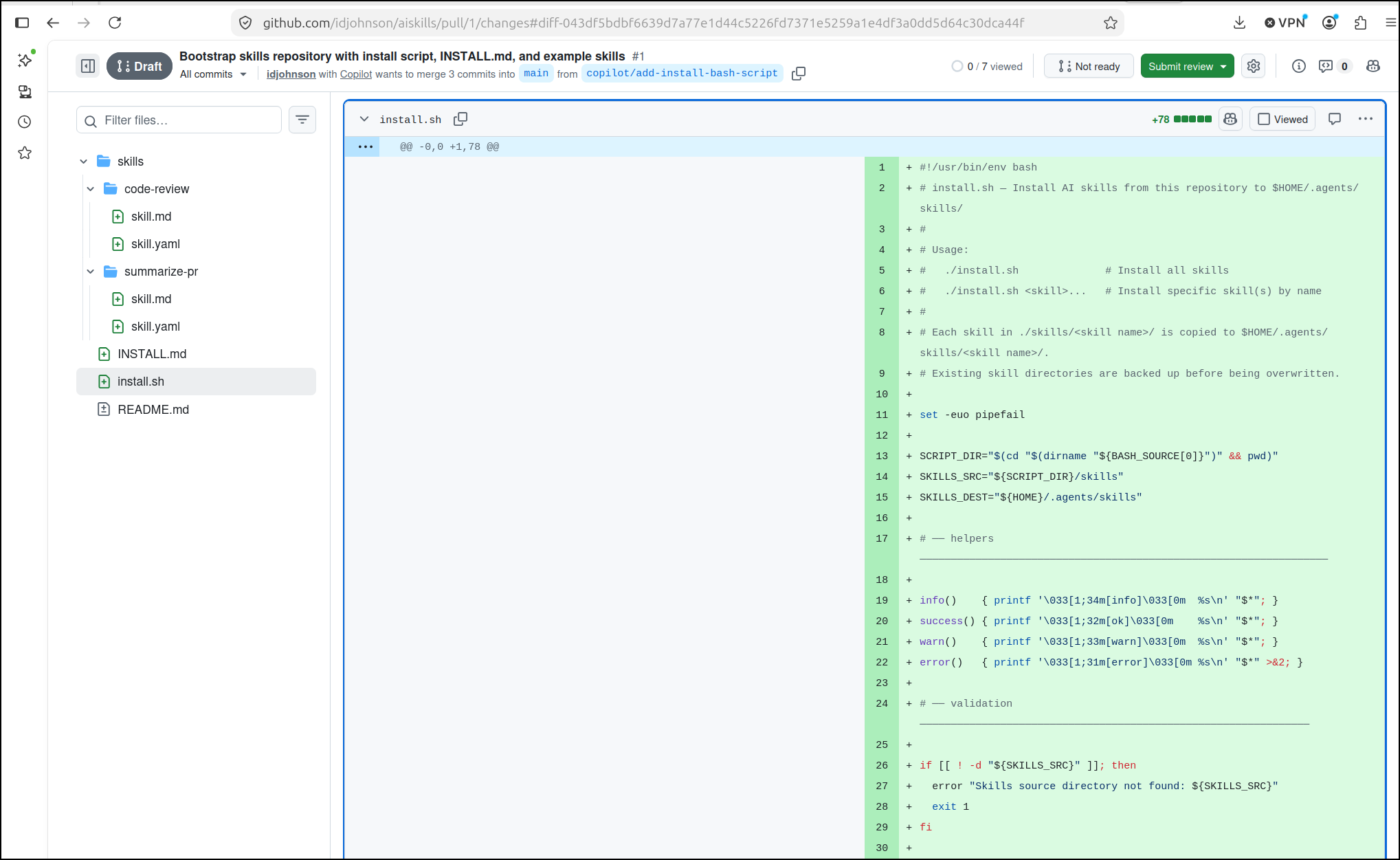The width and height of the screenshot is (1400, 860).
Task: Open skill.yaml under code-review
Action: coord(155,244)
